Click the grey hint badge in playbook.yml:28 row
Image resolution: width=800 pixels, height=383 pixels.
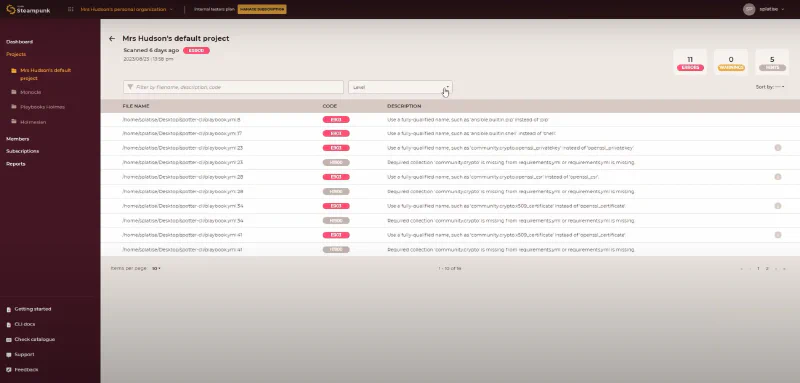click(336, 191)
